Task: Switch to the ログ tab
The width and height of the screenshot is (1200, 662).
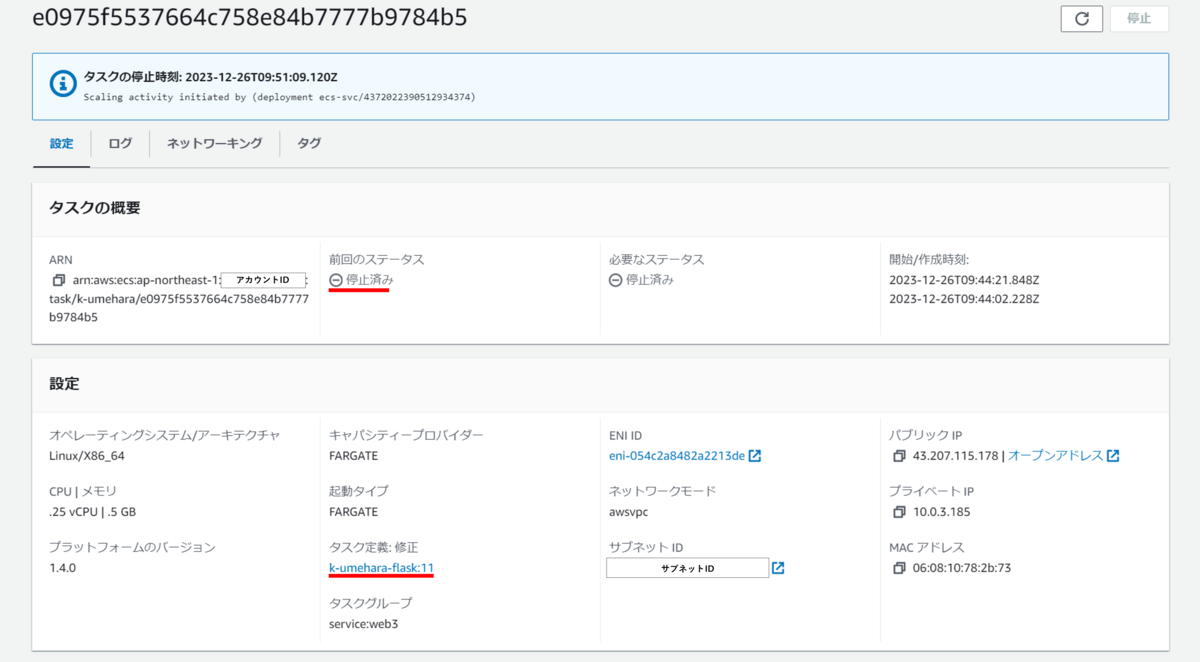Action: coord(119,143)
